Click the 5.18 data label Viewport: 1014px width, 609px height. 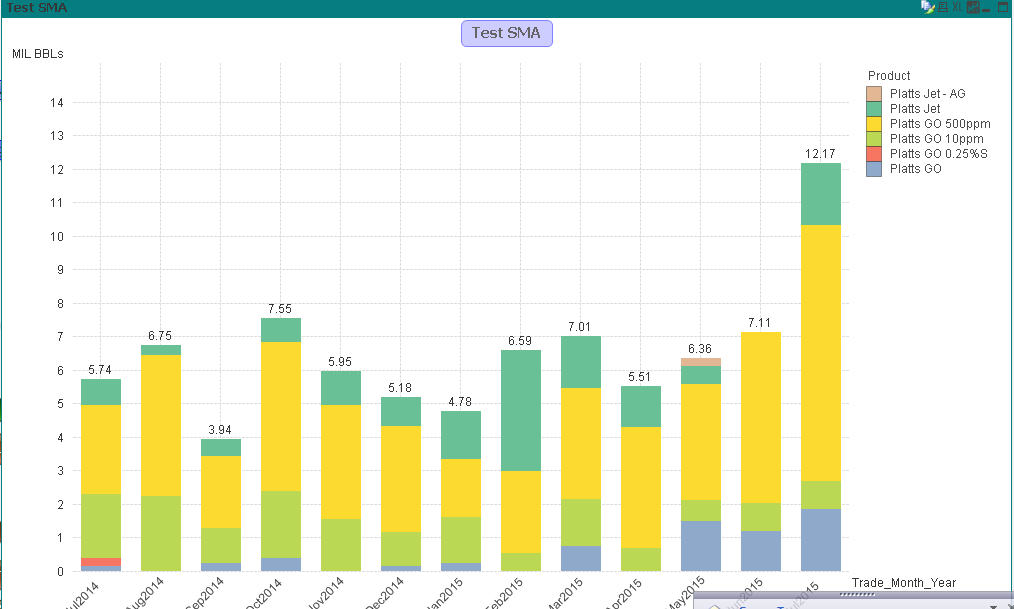[400, 388]
